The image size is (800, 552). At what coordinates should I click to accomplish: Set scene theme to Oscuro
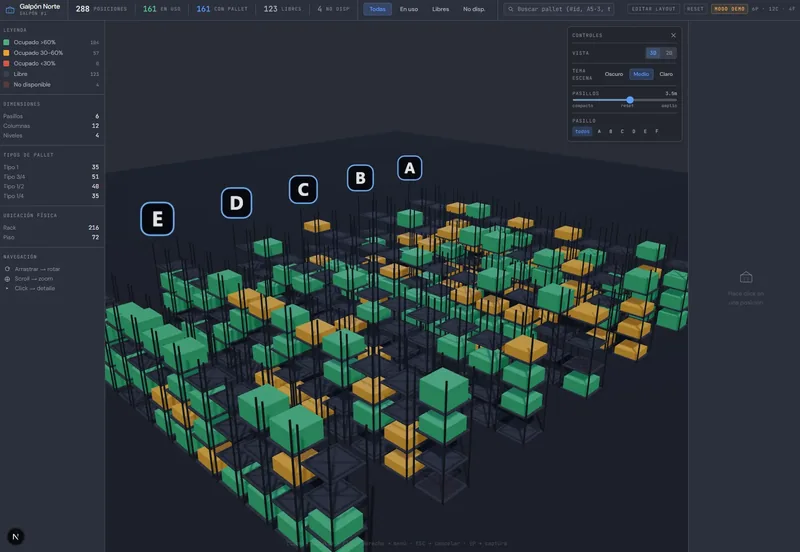pos(614,74)
